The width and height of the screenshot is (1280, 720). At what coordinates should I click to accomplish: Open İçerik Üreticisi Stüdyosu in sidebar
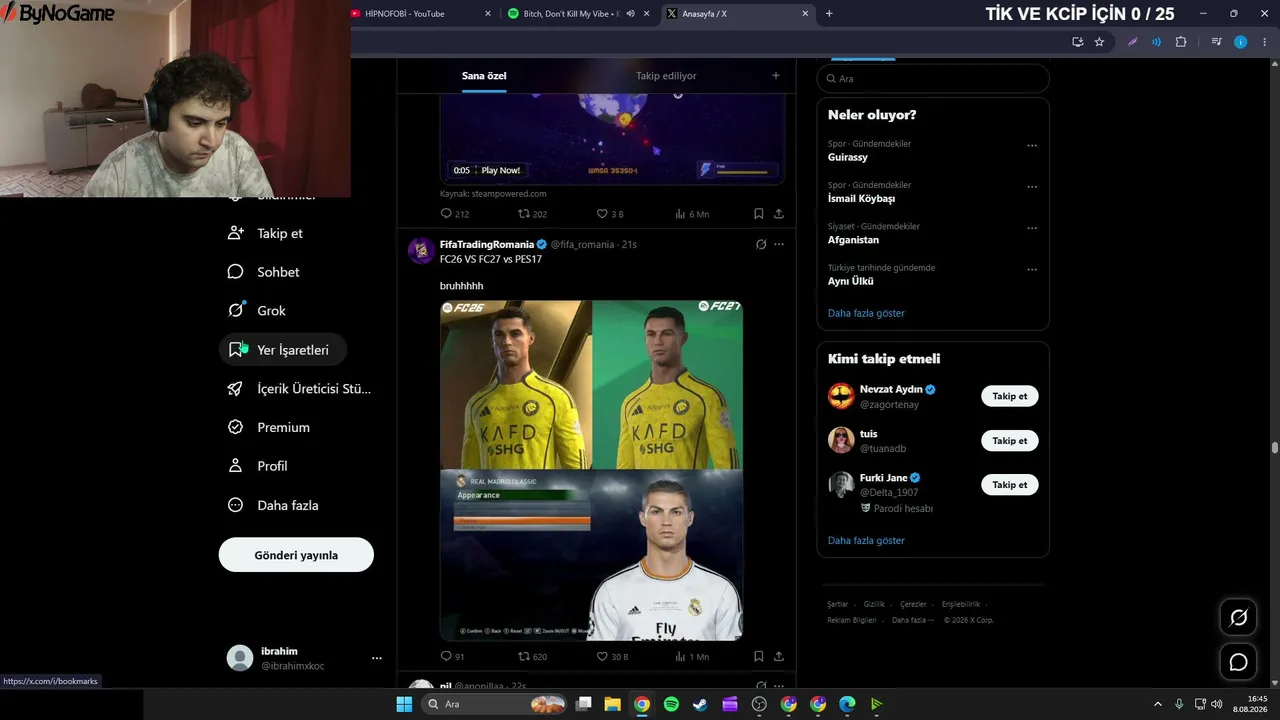pyautogui.click(x=300, y=389)
